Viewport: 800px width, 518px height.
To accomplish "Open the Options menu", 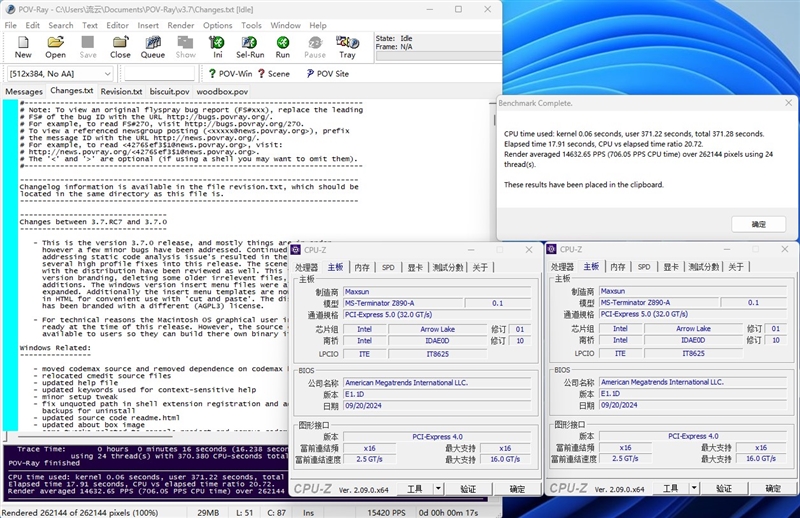I will 218,25.
